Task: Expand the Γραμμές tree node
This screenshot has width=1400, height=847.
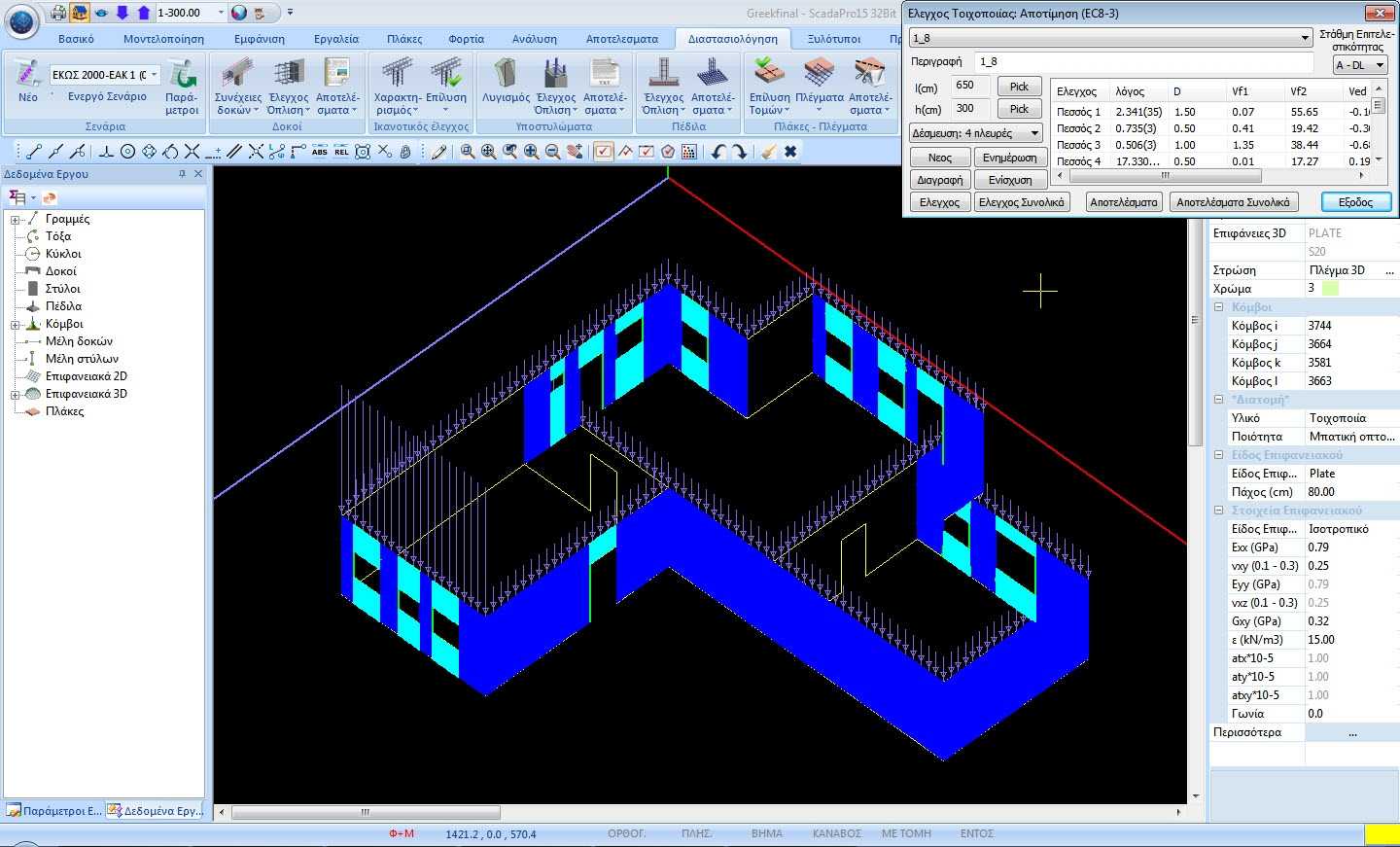Action: [x=16, y=219]
